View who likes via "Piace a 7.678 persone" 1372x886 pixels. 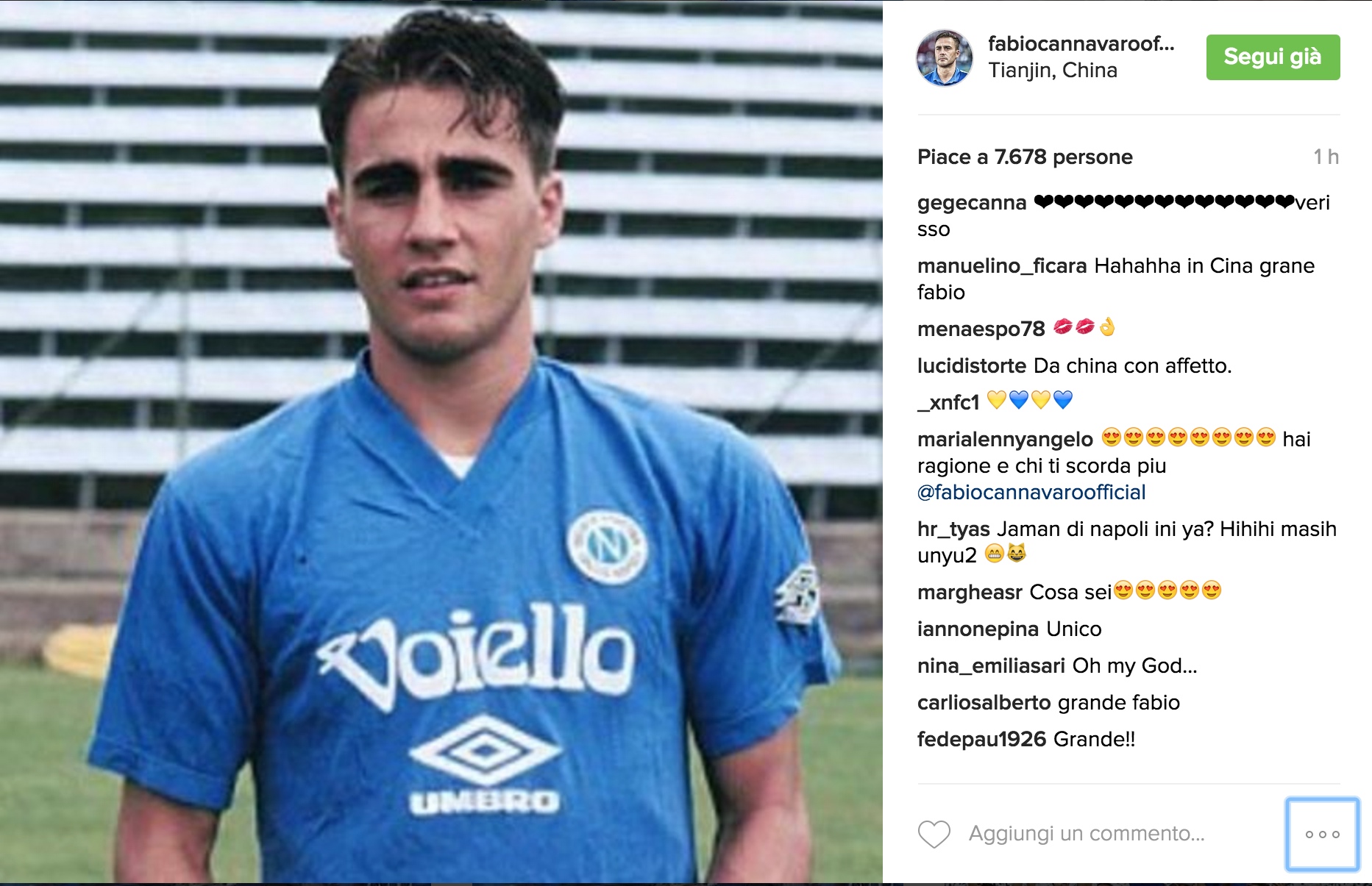(x=1025, y=157)
